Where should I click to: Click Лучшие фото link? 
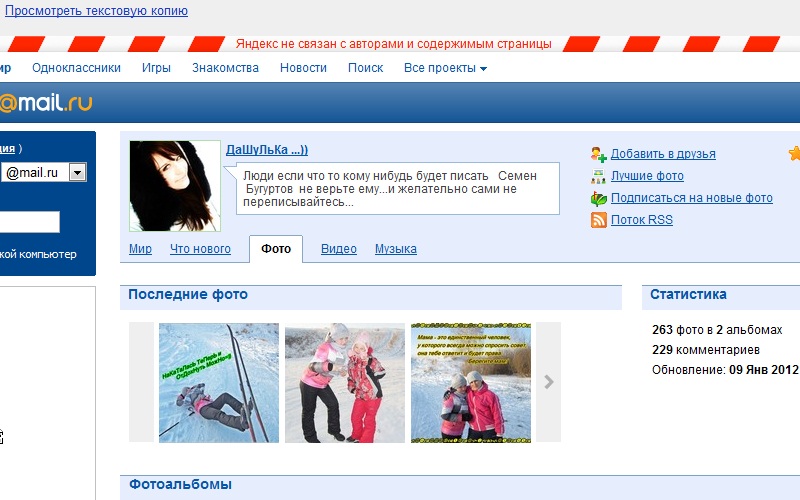pos(647,176)
